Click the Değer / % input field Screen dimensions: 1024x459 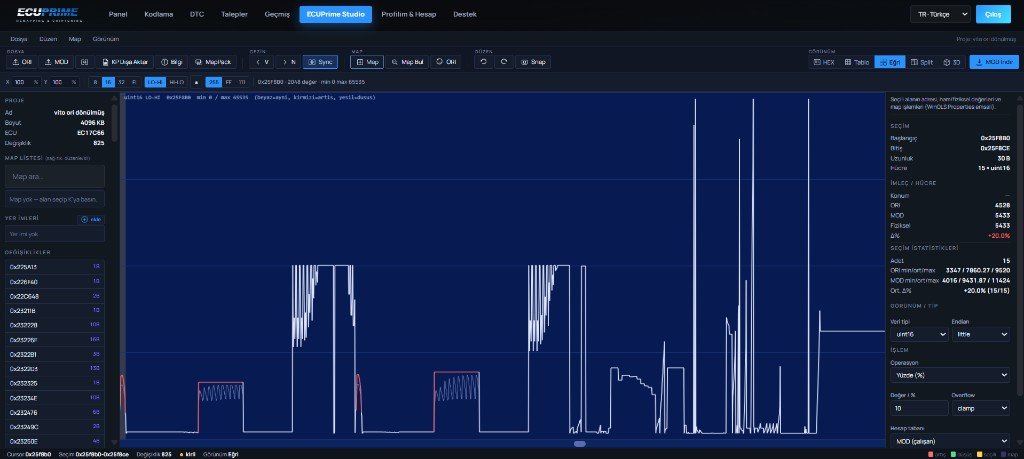pos(919,408)
